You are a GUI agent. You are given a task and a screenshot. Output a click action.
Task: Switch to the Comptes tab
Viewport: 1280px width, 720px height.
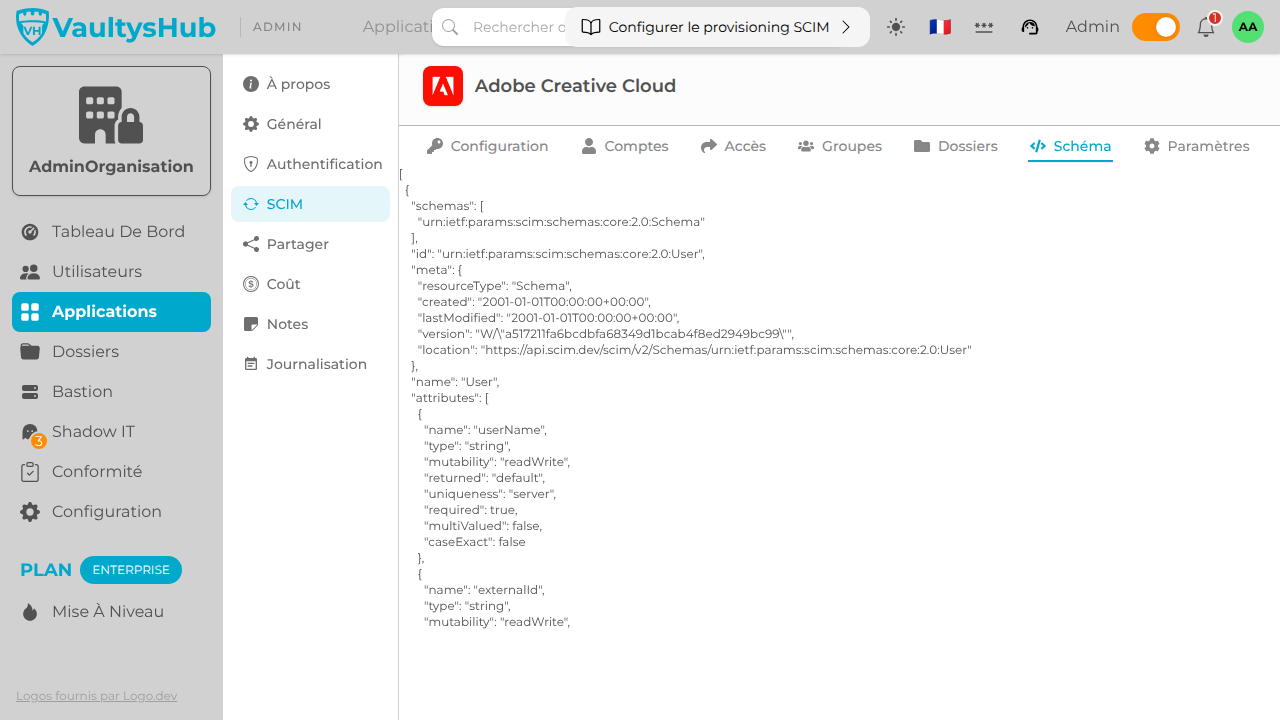coord(624,146)
